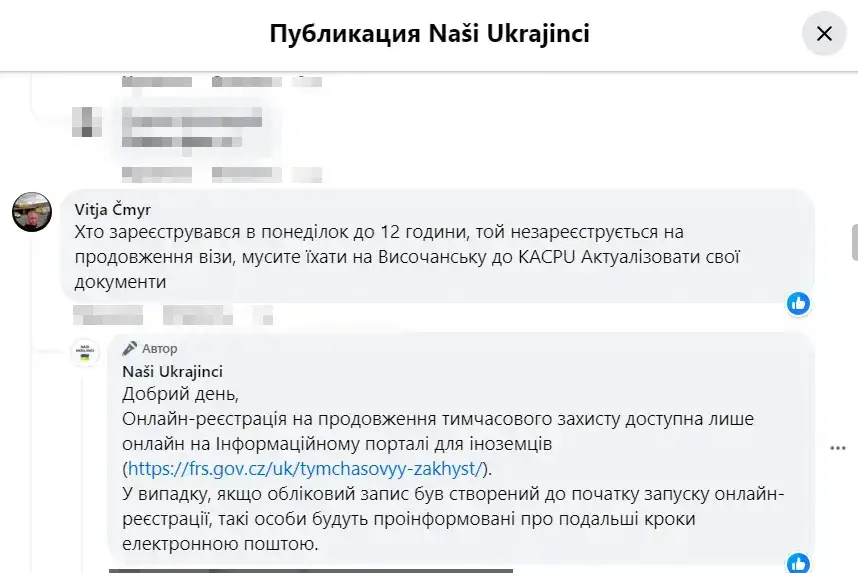This screenshot has height=573, width=858.
Task: Click middle blurred action under Vitja's comment
Action: [198, 315]
